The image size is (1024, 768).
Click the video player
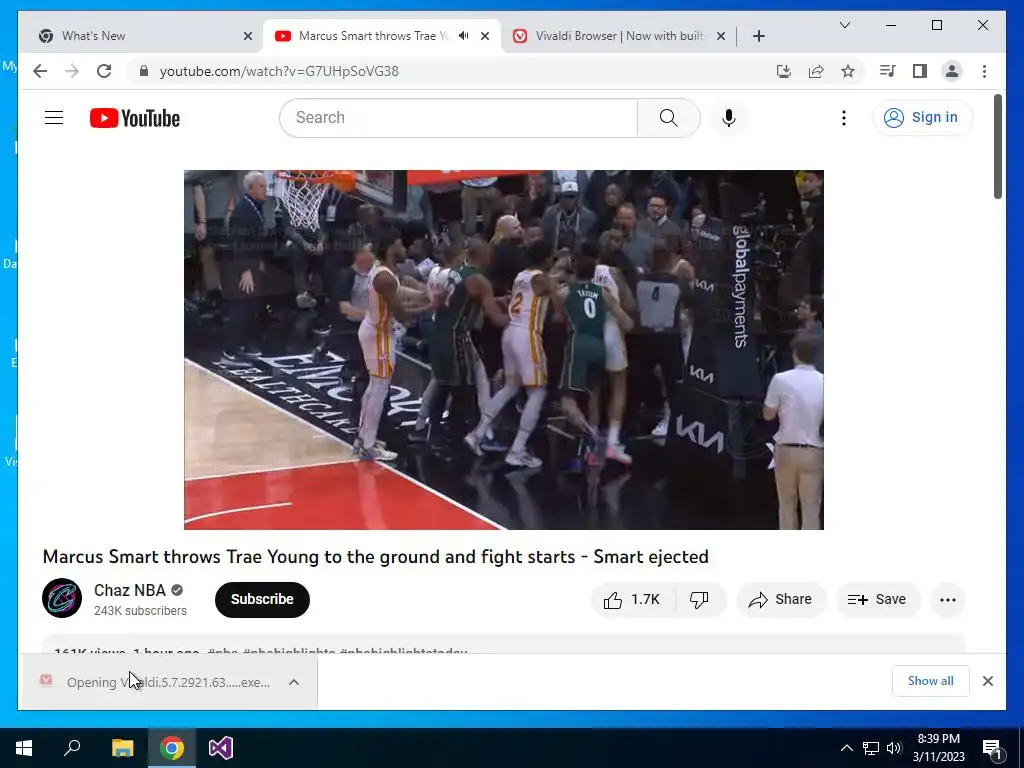[504, 350]
